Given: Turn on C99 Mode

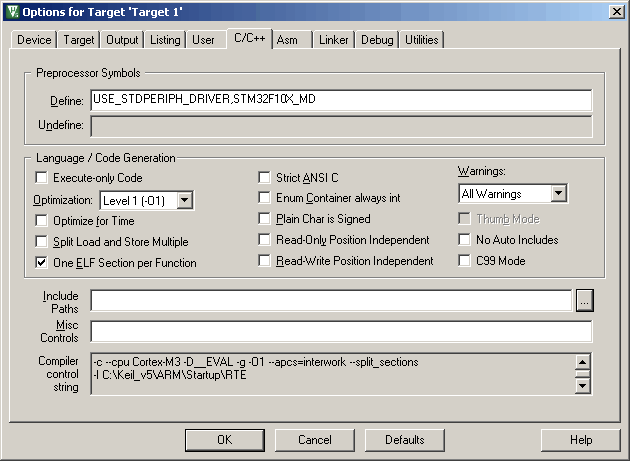Looking at the screenshot, I should pyautogui.click(x=465, y=261).
